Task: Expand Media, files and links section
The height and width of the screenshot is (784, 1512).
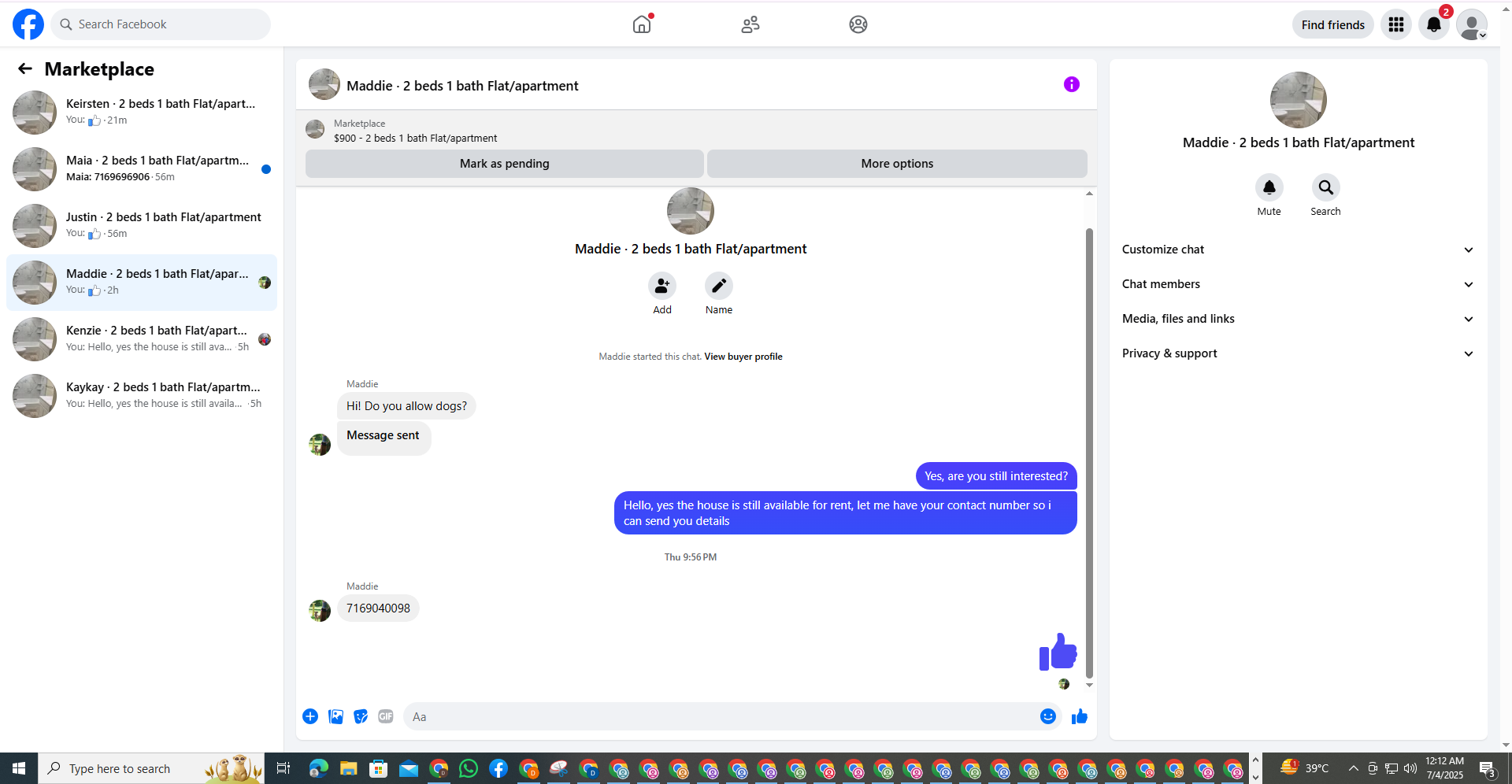Action: point(1299,319)
